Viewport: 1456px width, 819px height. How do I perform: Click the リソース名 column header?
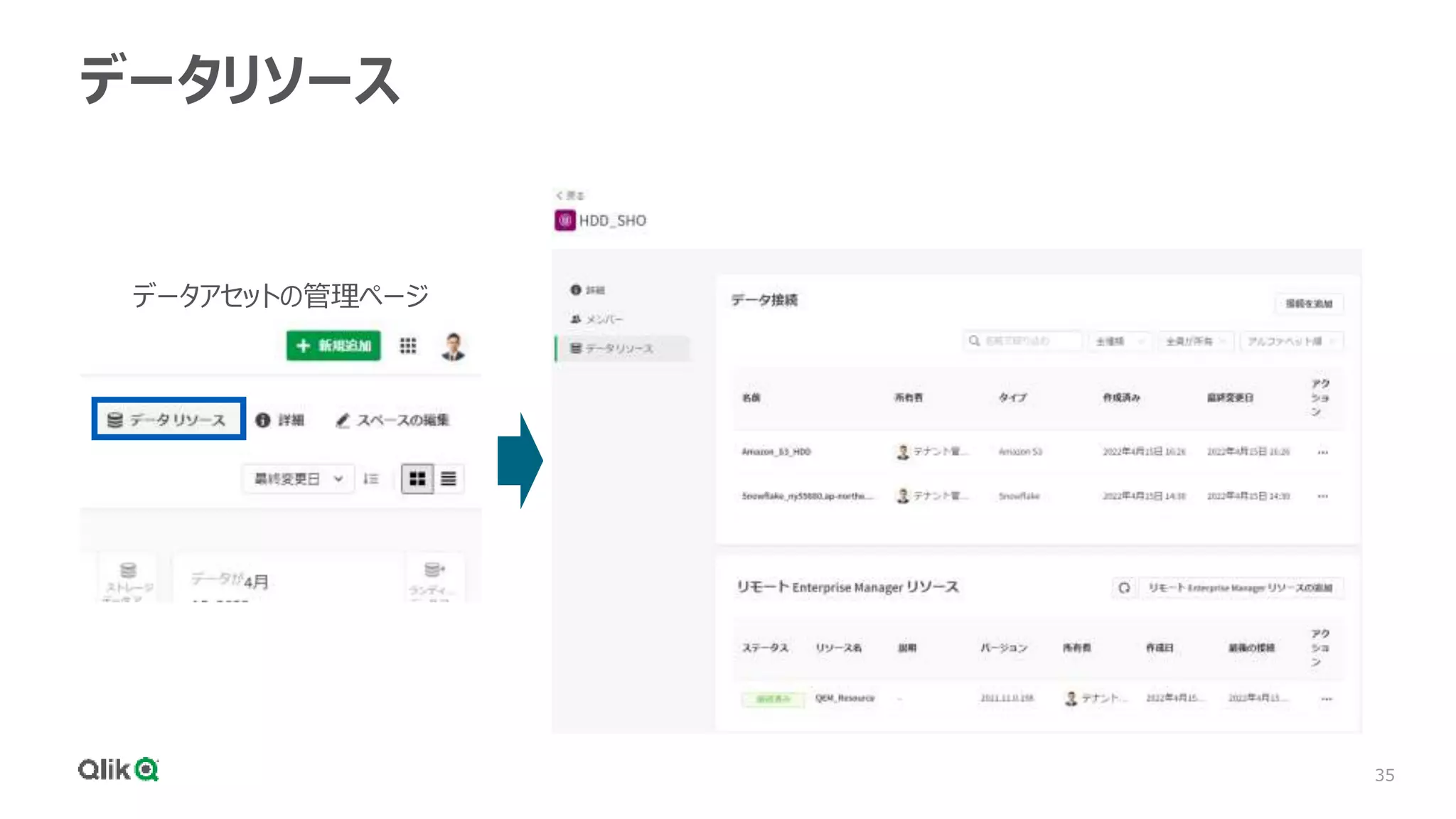838,648
